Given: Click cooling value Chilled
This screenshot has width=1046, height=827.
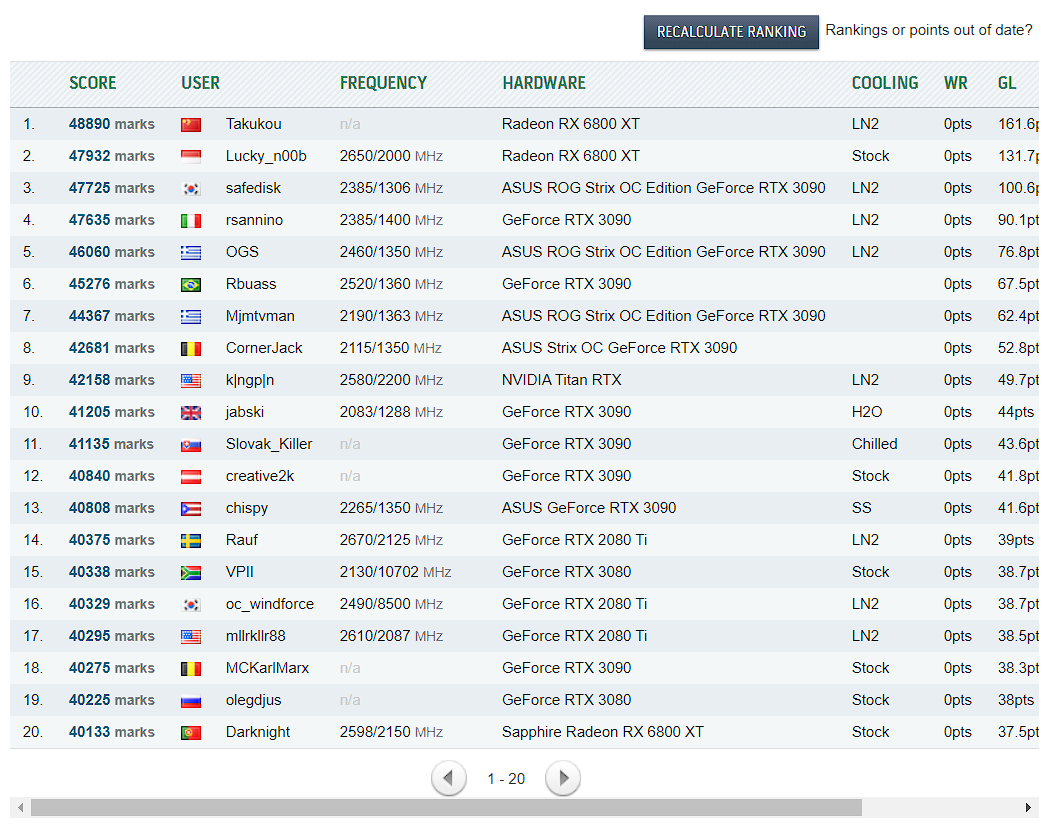Looking at the screenshot, I should click(x=874, y=444).
